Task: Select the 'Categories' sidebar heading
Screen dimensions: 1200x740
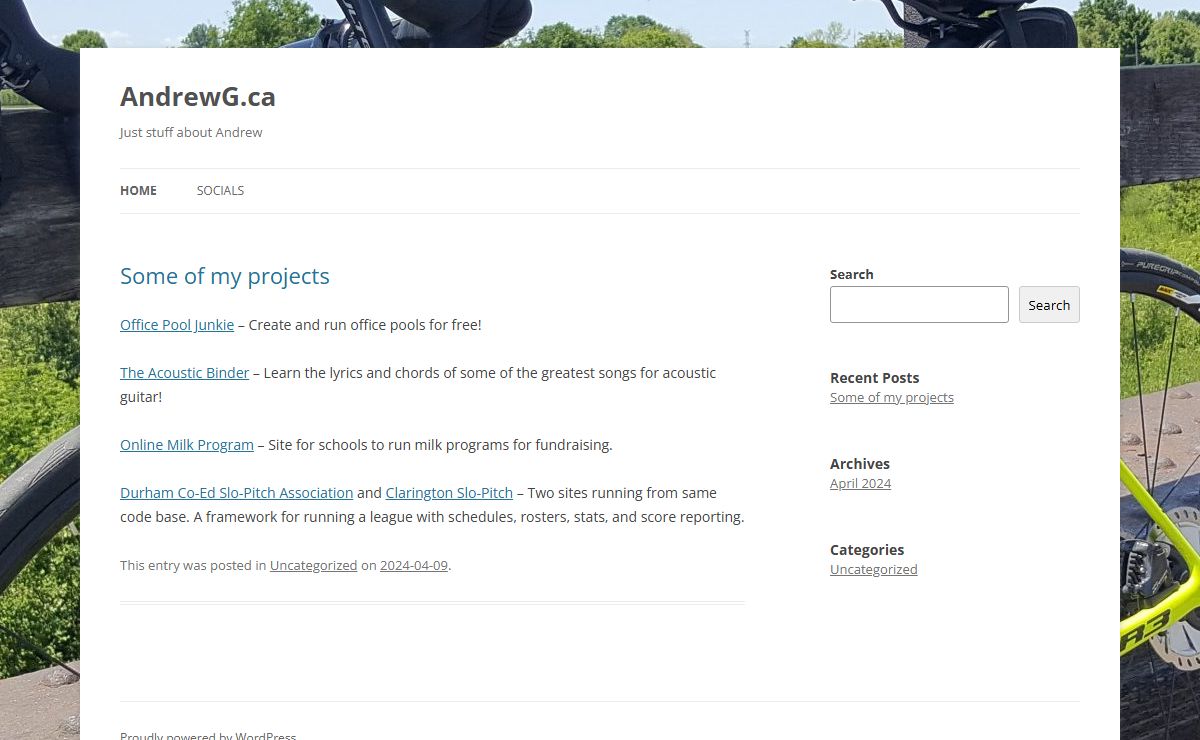Action: click(x=867, y=550)
